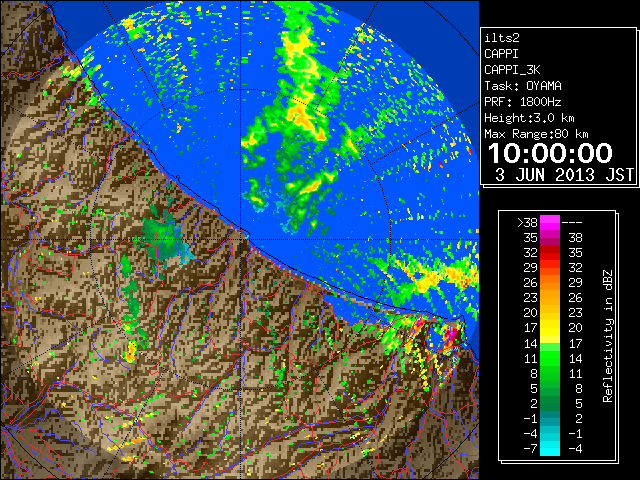Click the left-column '2' legend value
640x480 pixels.
[534, 403]
